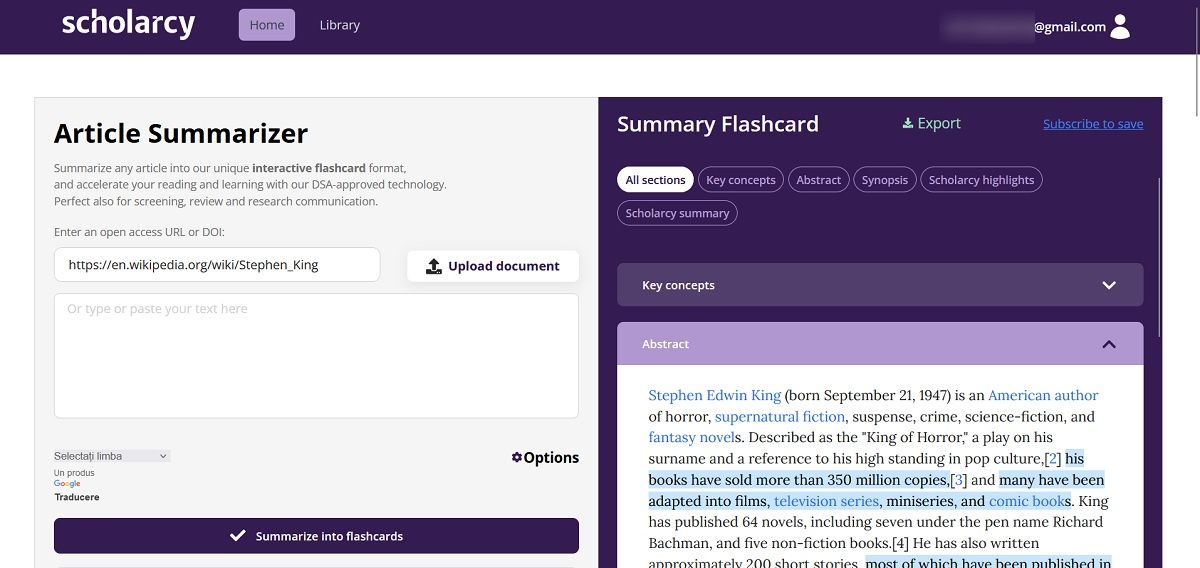Open the Library tab

(339, 25)
